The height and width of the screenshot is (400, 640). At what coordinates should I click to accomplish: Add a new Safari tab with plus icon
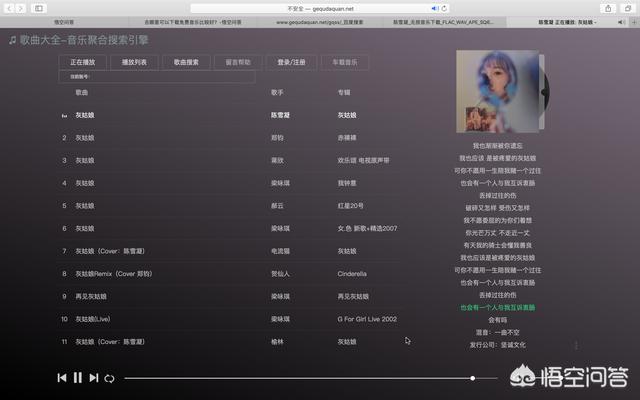point(632,21)
